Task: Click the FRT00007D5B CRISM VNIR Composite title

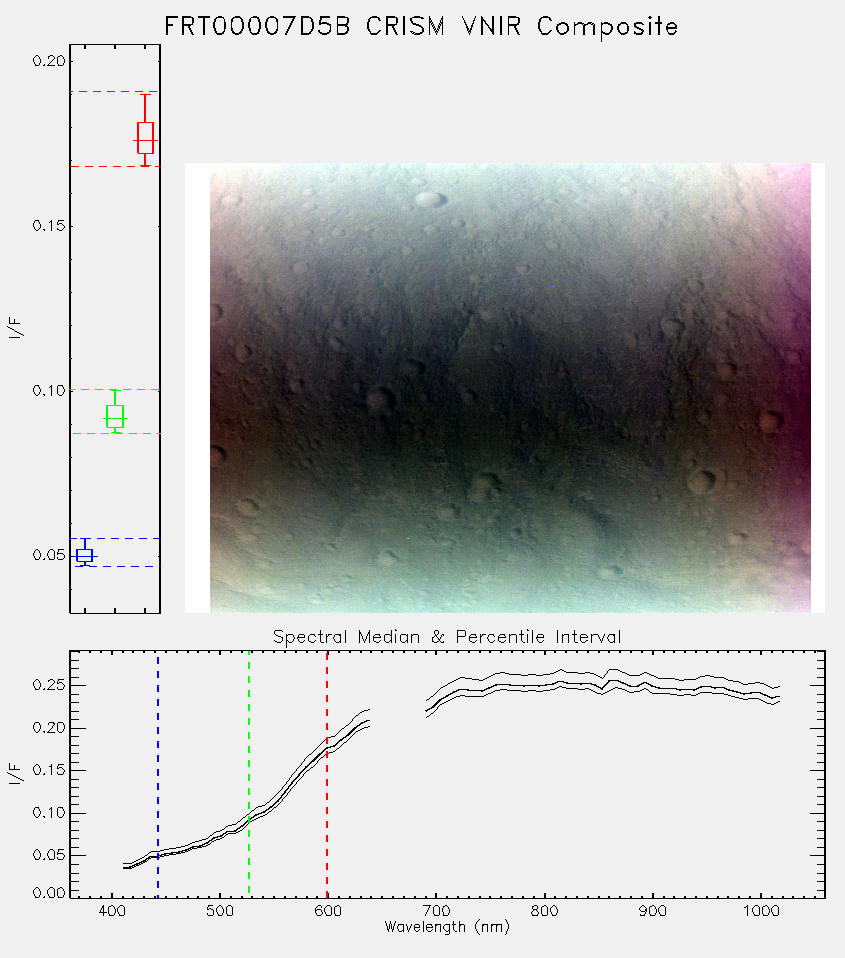Action: (421, 26)
